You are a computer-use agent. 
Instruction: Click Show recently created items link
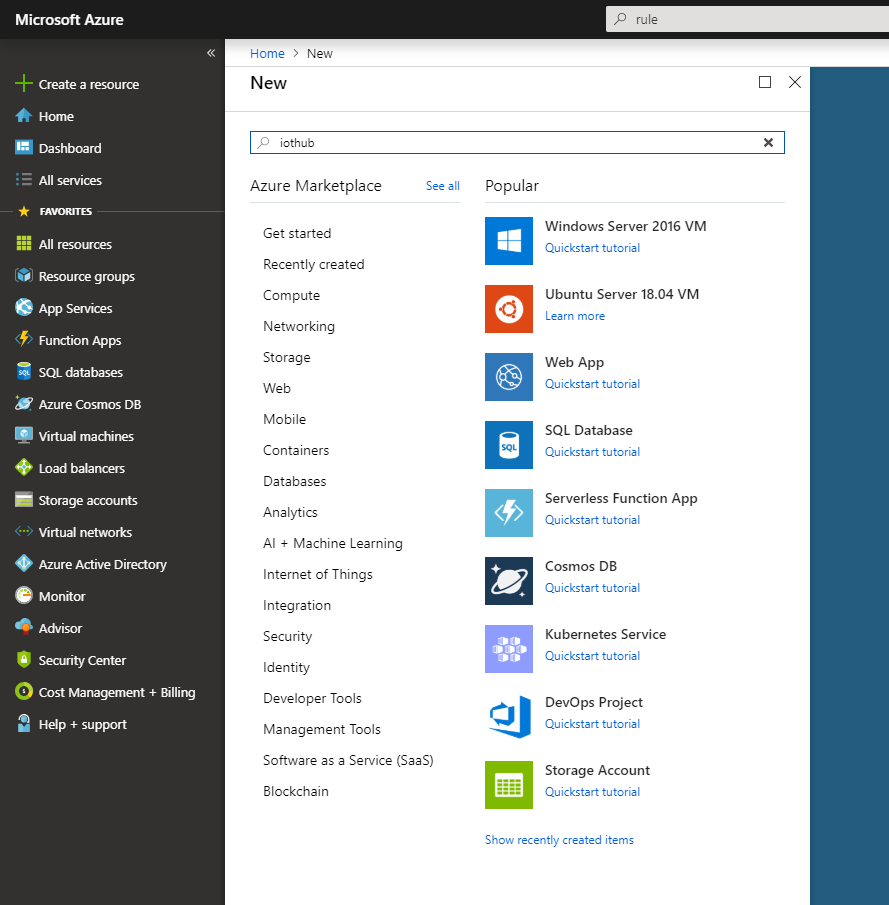[x=559, y=840]
